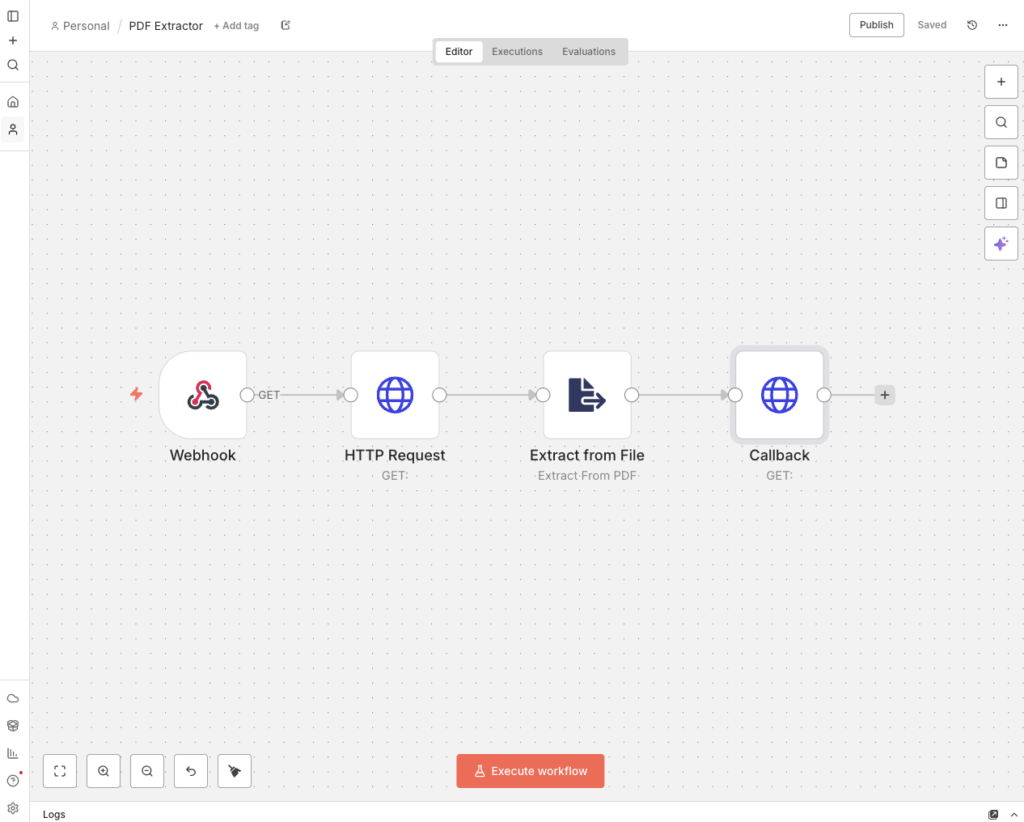The width and height of the screenshot is (1024, 822).
Task: Switch to the Executions tab
Action: (x=517, y=51)
